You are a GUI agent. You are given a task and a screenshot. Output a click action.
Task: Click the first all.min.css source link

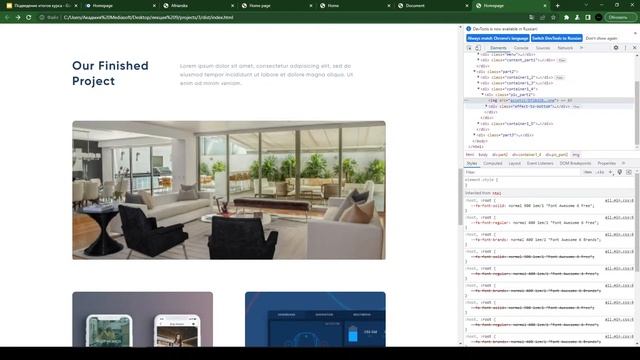point(620,200)
